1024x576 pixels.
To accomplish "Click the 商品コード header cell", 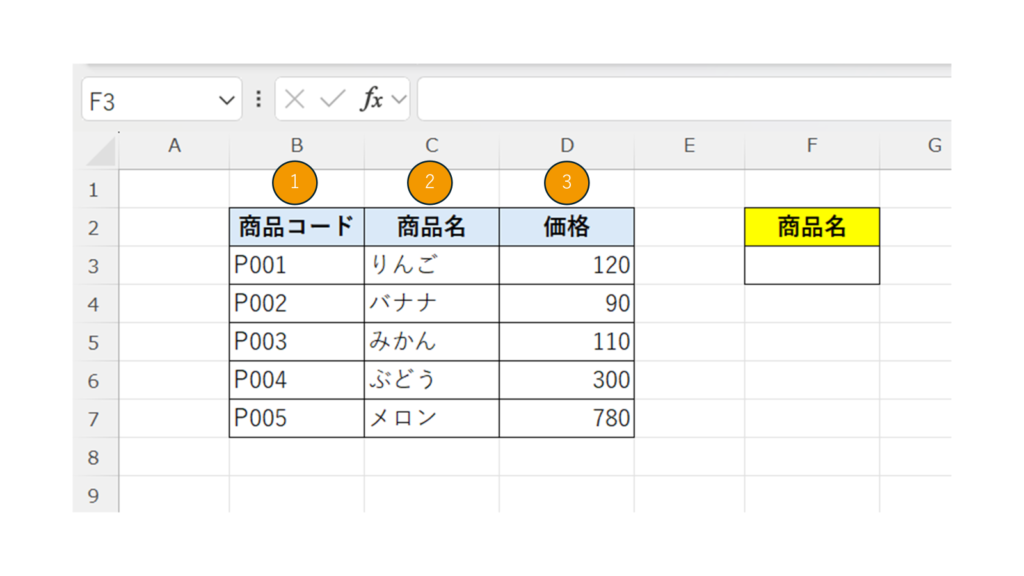I will (296, 228).
